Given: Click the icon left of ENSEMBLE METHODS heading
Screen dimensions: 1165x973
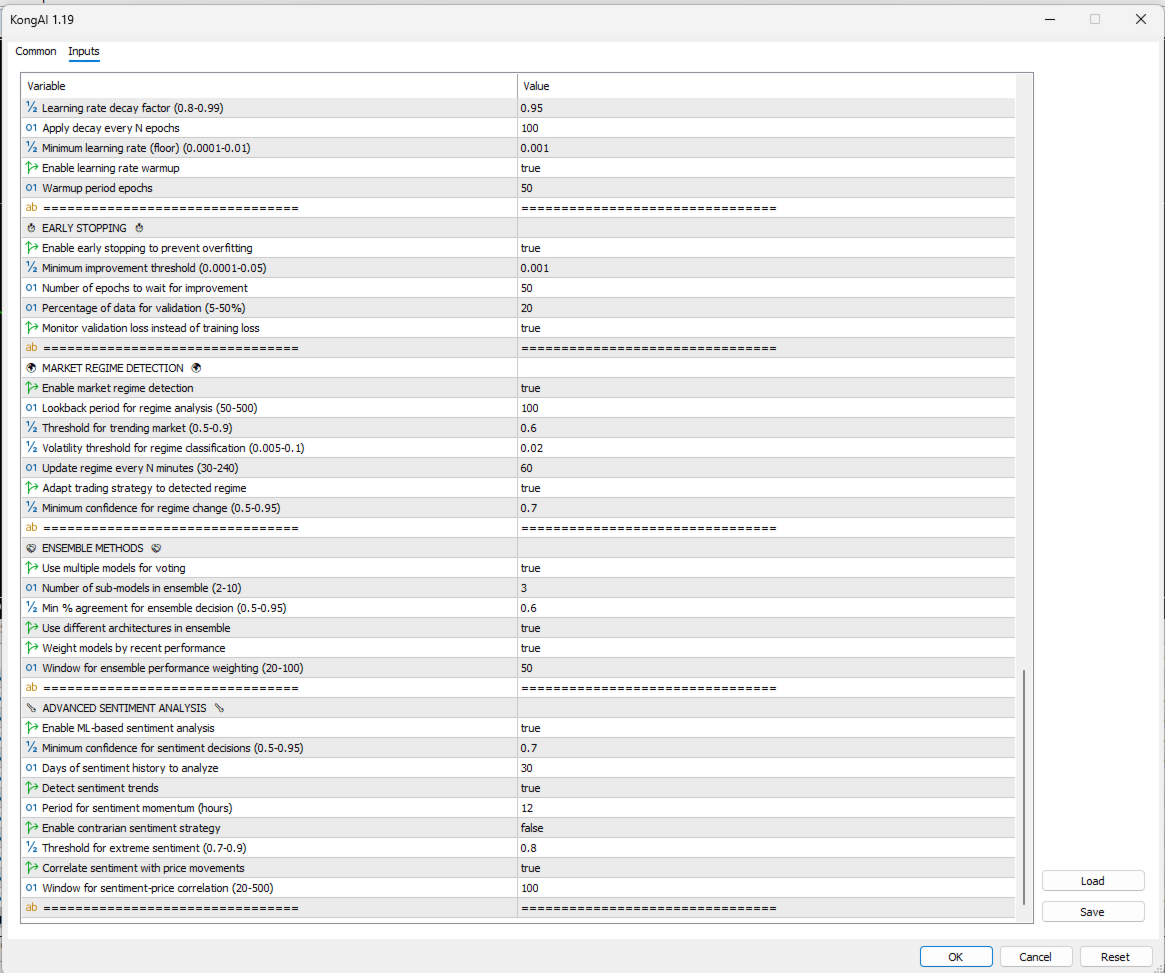Looking at the screenshot, I should [31, 548].
